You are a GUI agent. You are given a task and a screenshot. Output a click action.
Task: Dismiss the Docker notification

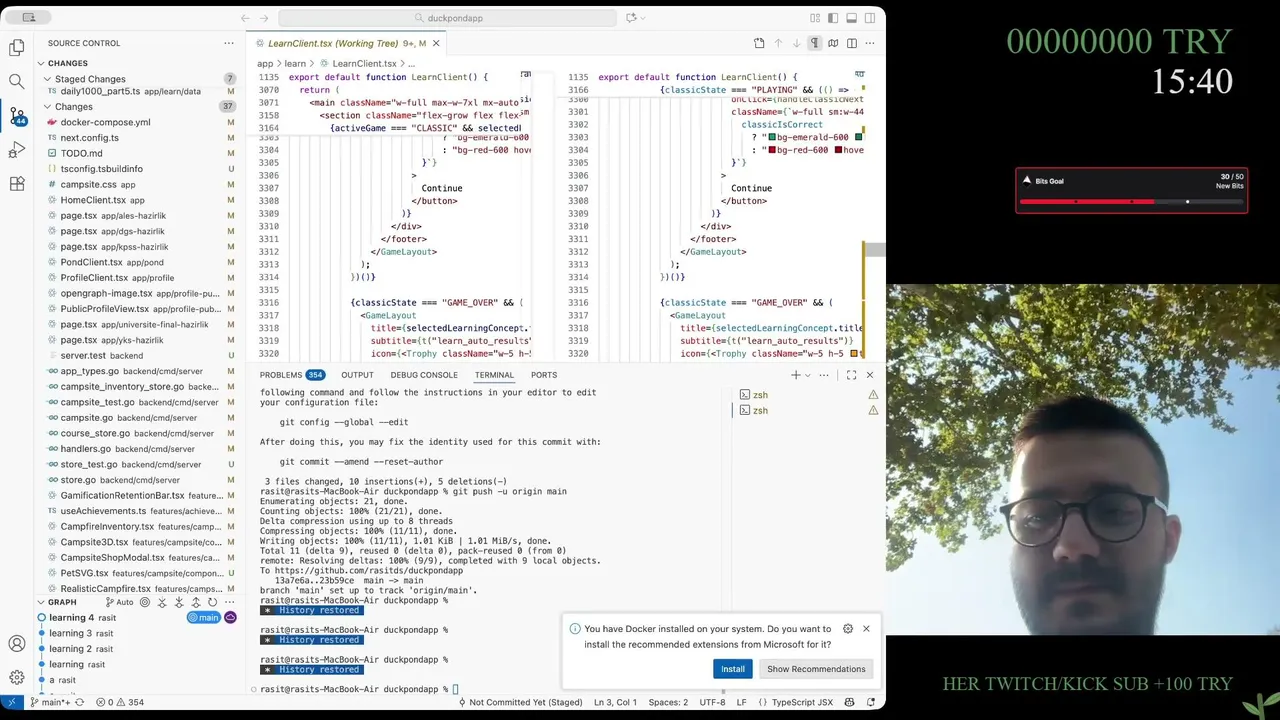tap(866, 629)
